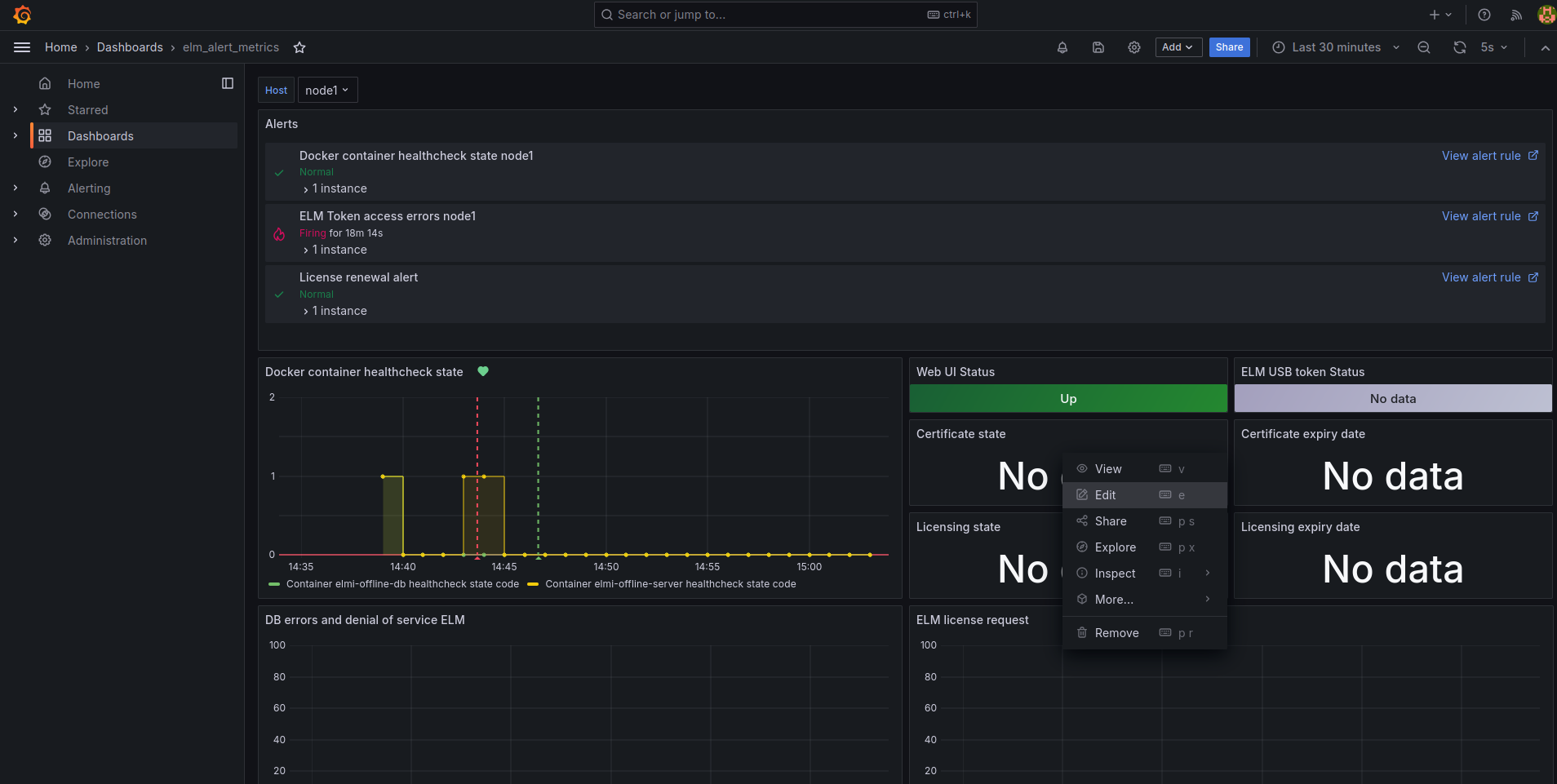Undock the sidebar menu panel
This screenshot has height=784, width=1557.
tap(228, 83)
